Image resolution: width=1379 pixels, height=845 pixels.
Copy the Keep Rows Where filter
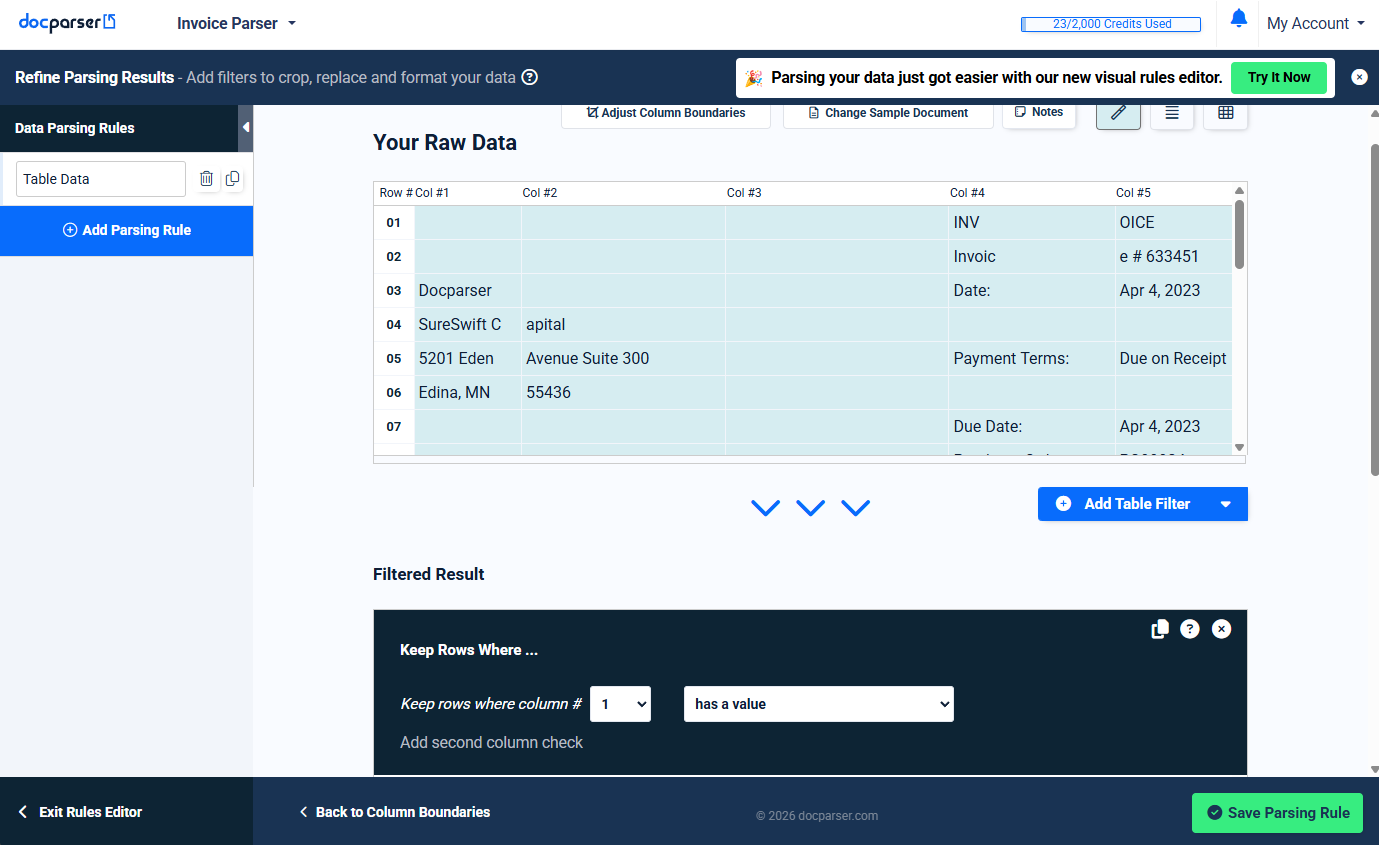(1159, 629)
